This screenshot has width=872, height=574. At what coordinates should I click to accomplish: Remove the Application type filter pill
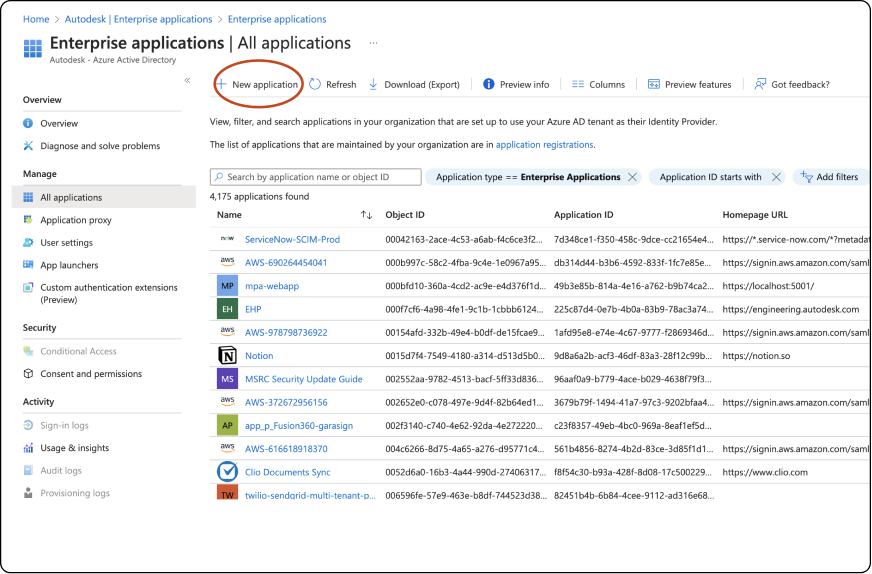click(632, 177)
